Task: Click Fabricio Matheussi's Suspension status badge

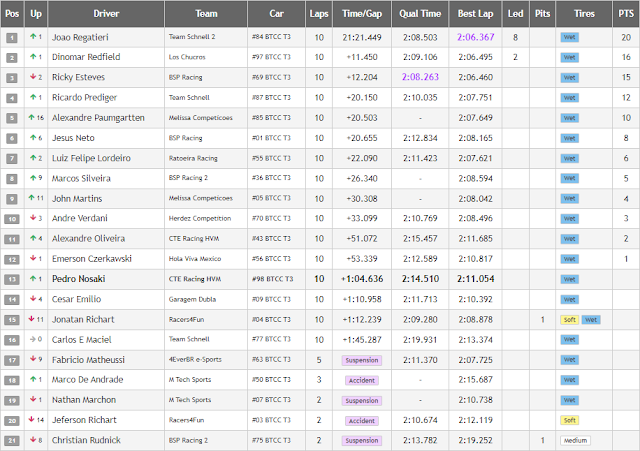Action: 361,359
